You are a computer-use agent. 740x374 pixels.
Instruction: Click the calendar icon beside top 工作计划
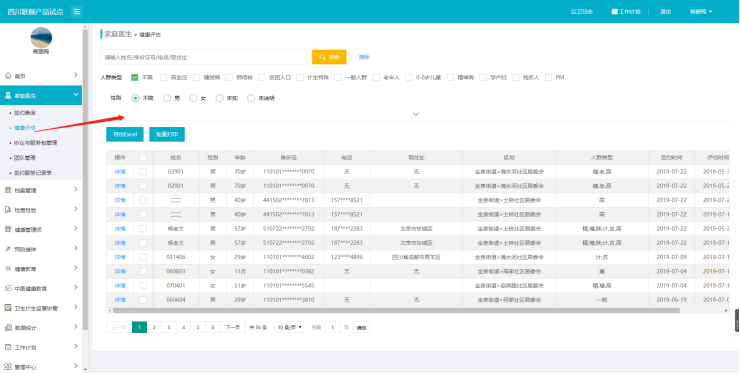[614, 11]
